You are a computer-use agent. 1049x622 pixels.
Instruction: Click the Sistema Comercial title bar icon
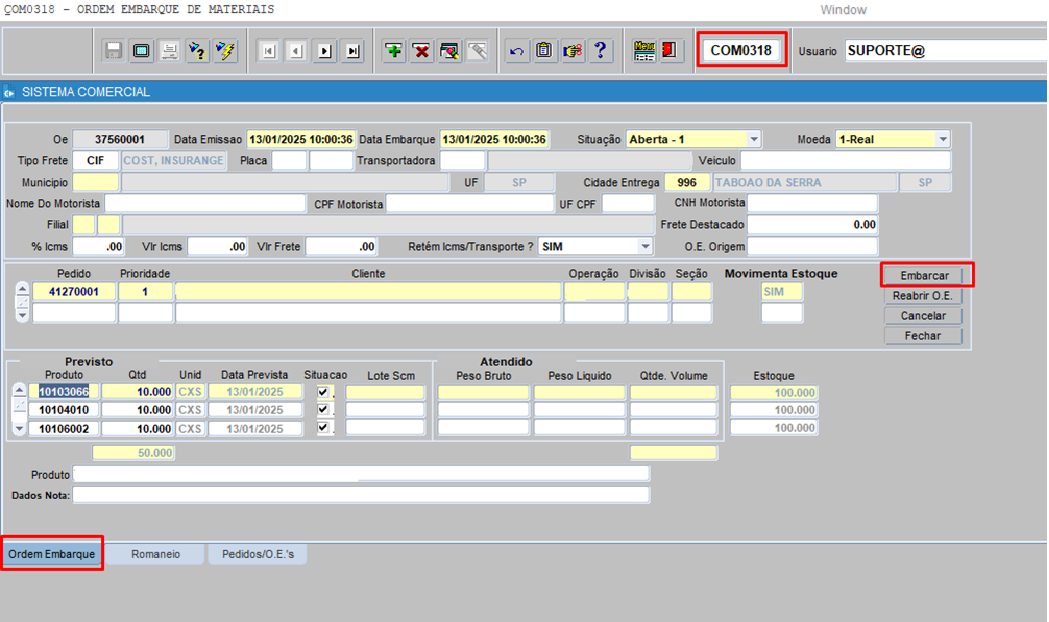9,92
